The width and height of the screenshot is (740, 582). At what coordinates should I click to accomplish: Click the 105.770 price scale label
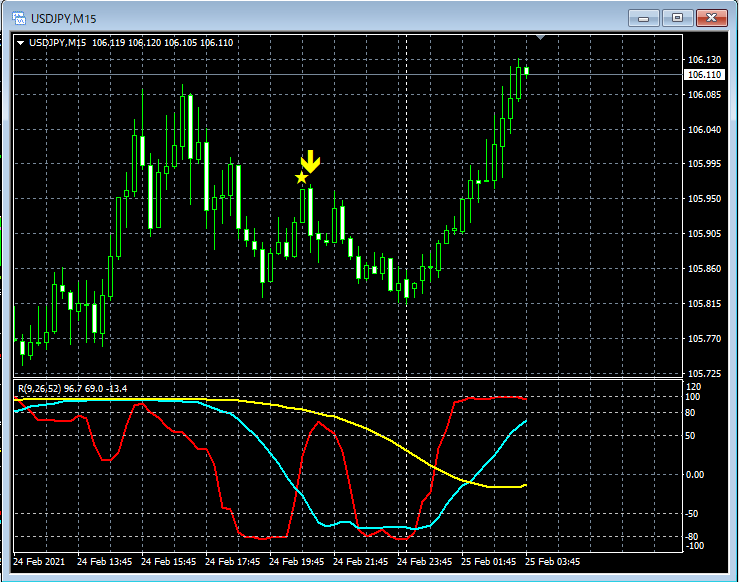[x=705, y=338]
